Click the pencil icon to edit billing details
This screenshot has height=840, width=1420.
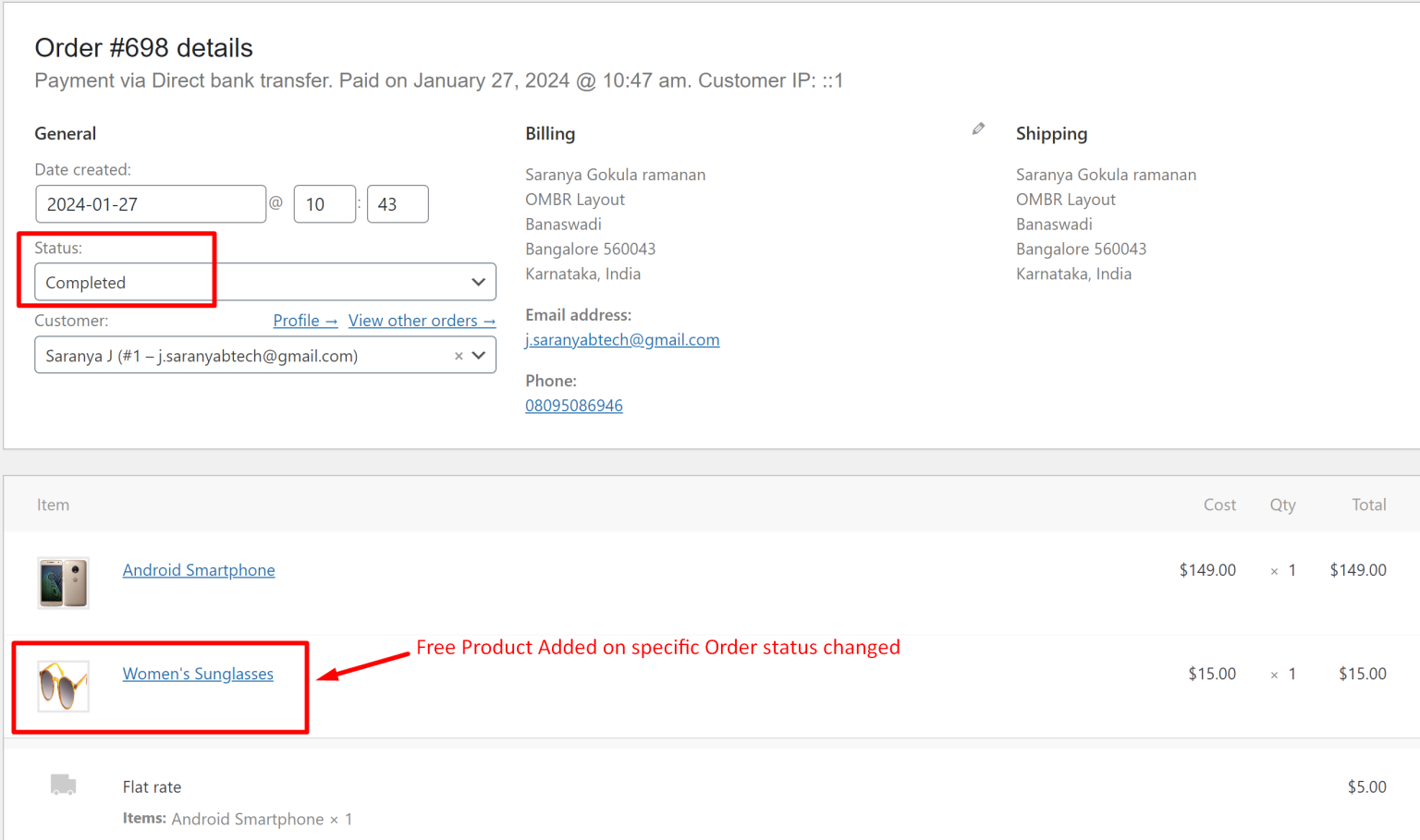click(978, 128)
